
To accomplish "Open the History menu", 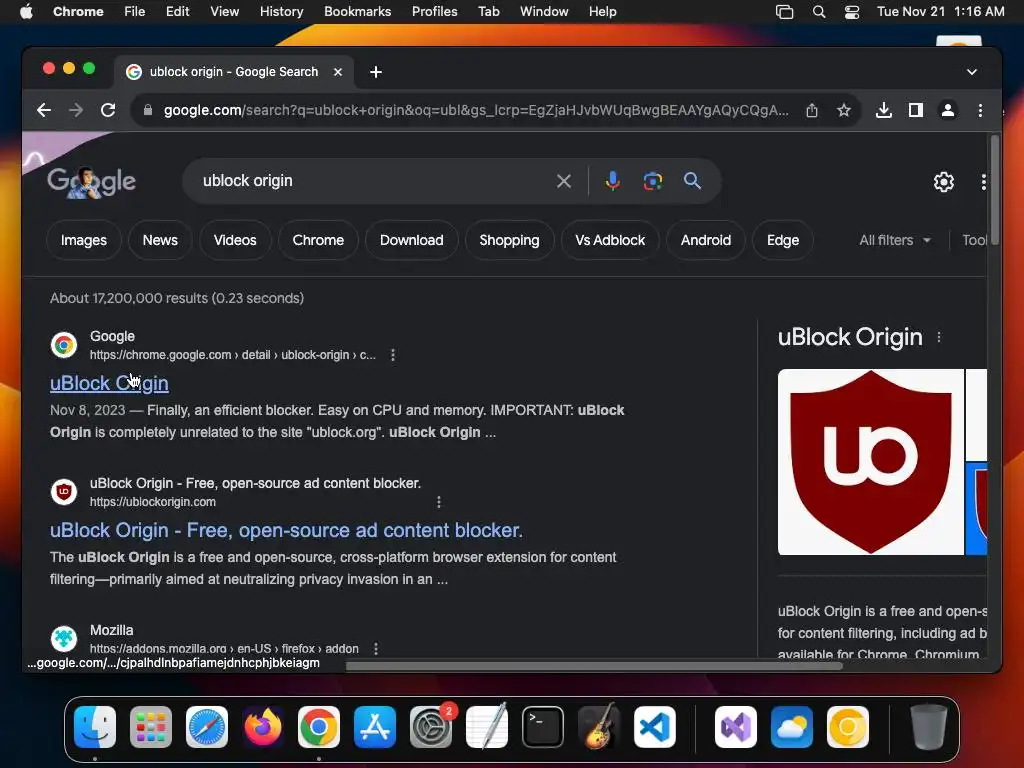I will [x=281, y=12].
